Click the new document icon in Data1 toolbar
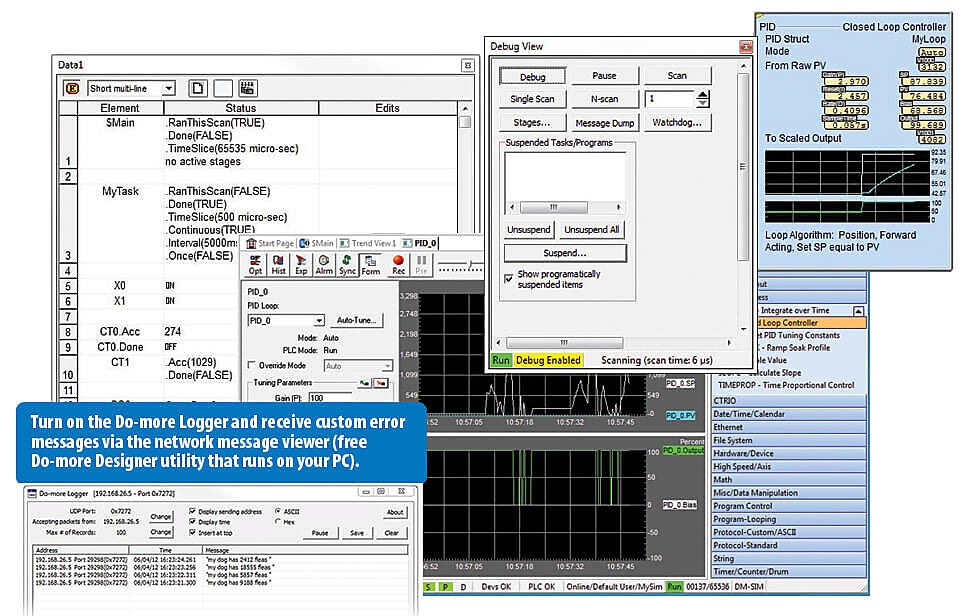This screenshot has height=616, width=969. pos(198,88)
